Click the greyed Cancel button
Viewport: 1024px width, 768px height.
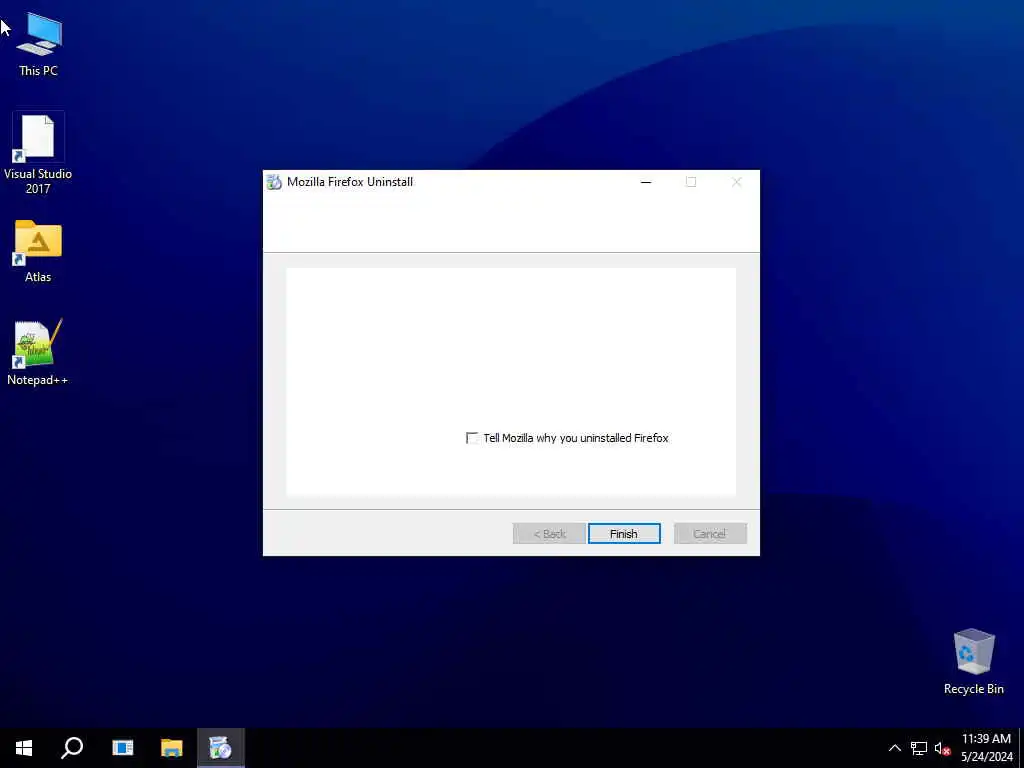click(710, 534)
